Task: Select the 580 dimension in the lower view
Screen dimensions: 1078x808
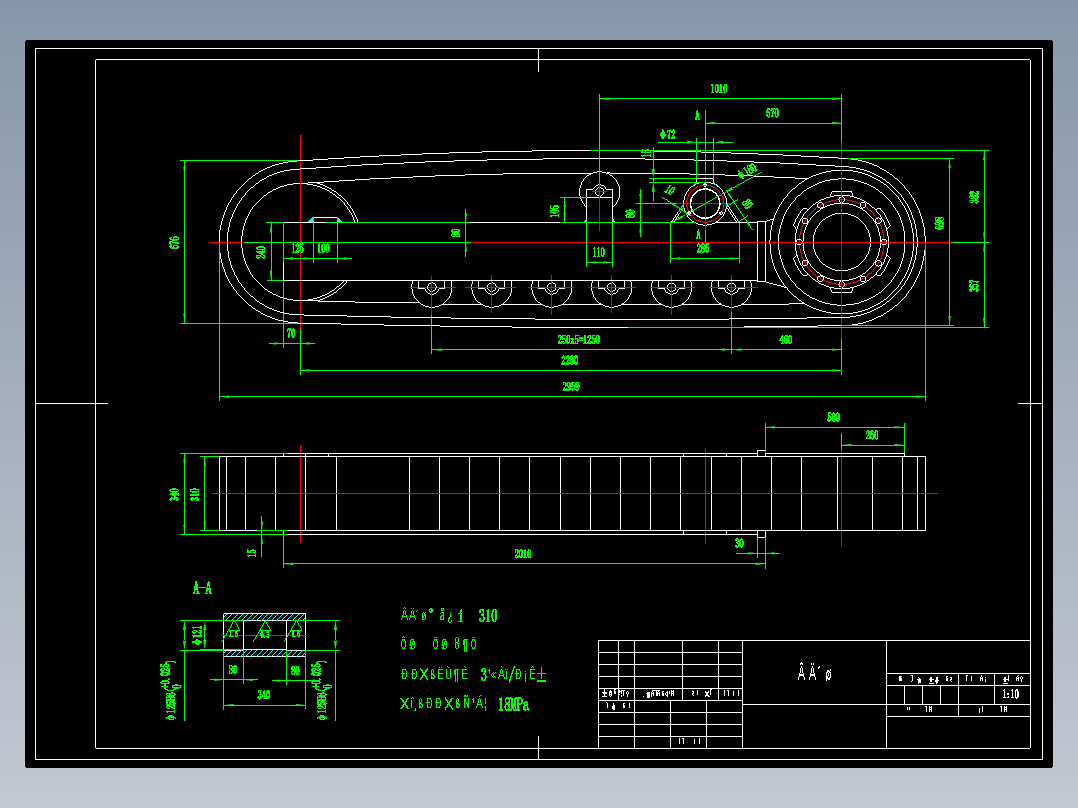Action: coord(833,417)
